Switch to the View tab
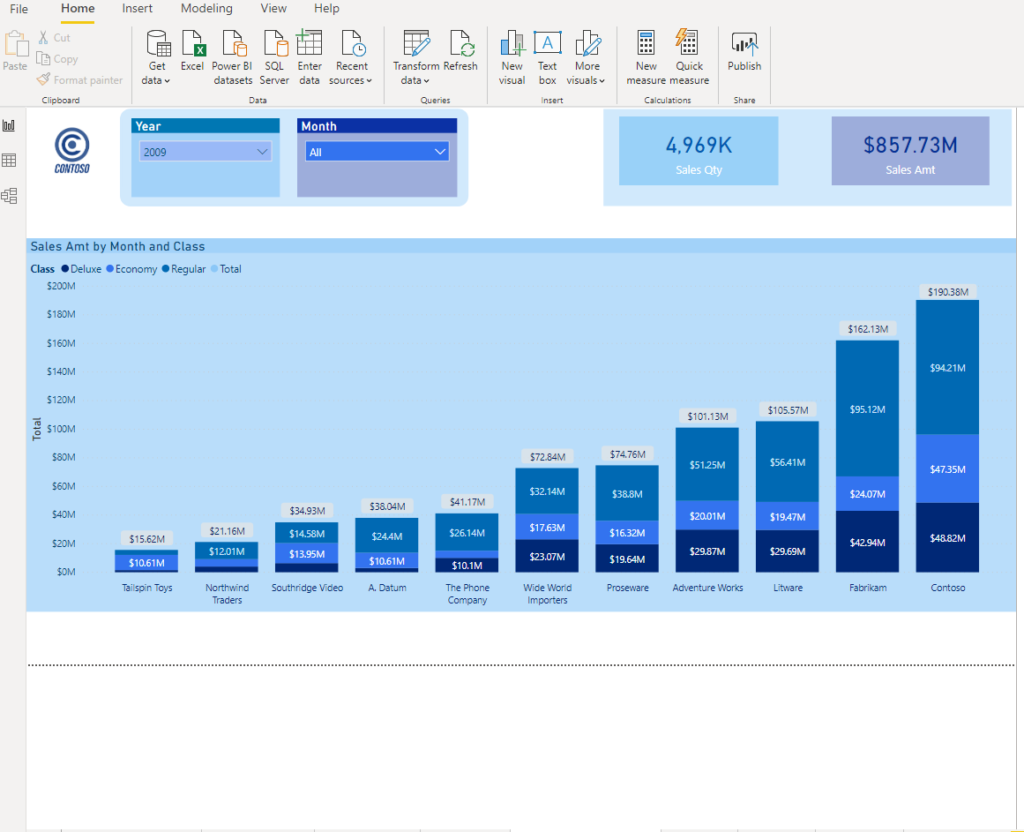 coord(274,8)
